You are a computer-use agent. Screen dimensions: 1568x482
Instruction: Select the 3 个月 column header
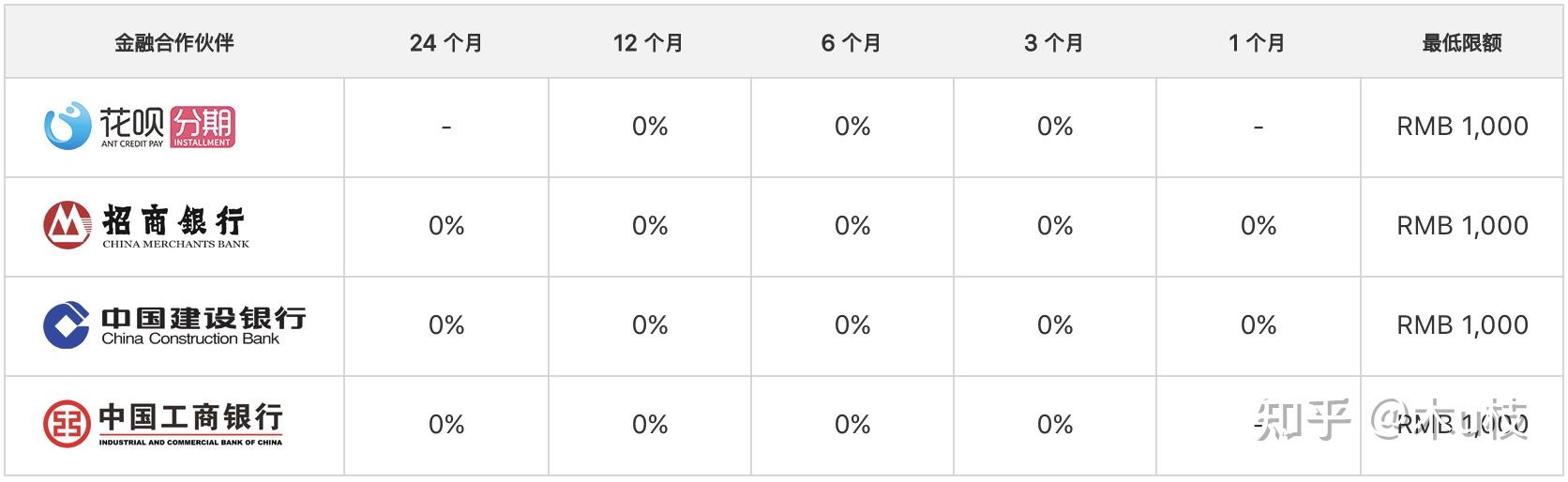click(x=1054, y=42)
